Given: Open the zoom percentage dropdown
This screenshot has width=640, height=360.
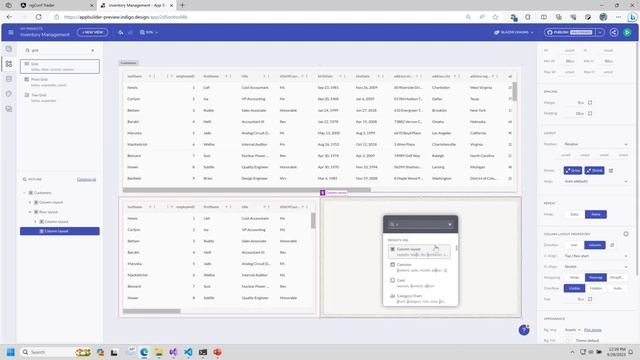Looking at the screenshot, I should tap(149, 32).
